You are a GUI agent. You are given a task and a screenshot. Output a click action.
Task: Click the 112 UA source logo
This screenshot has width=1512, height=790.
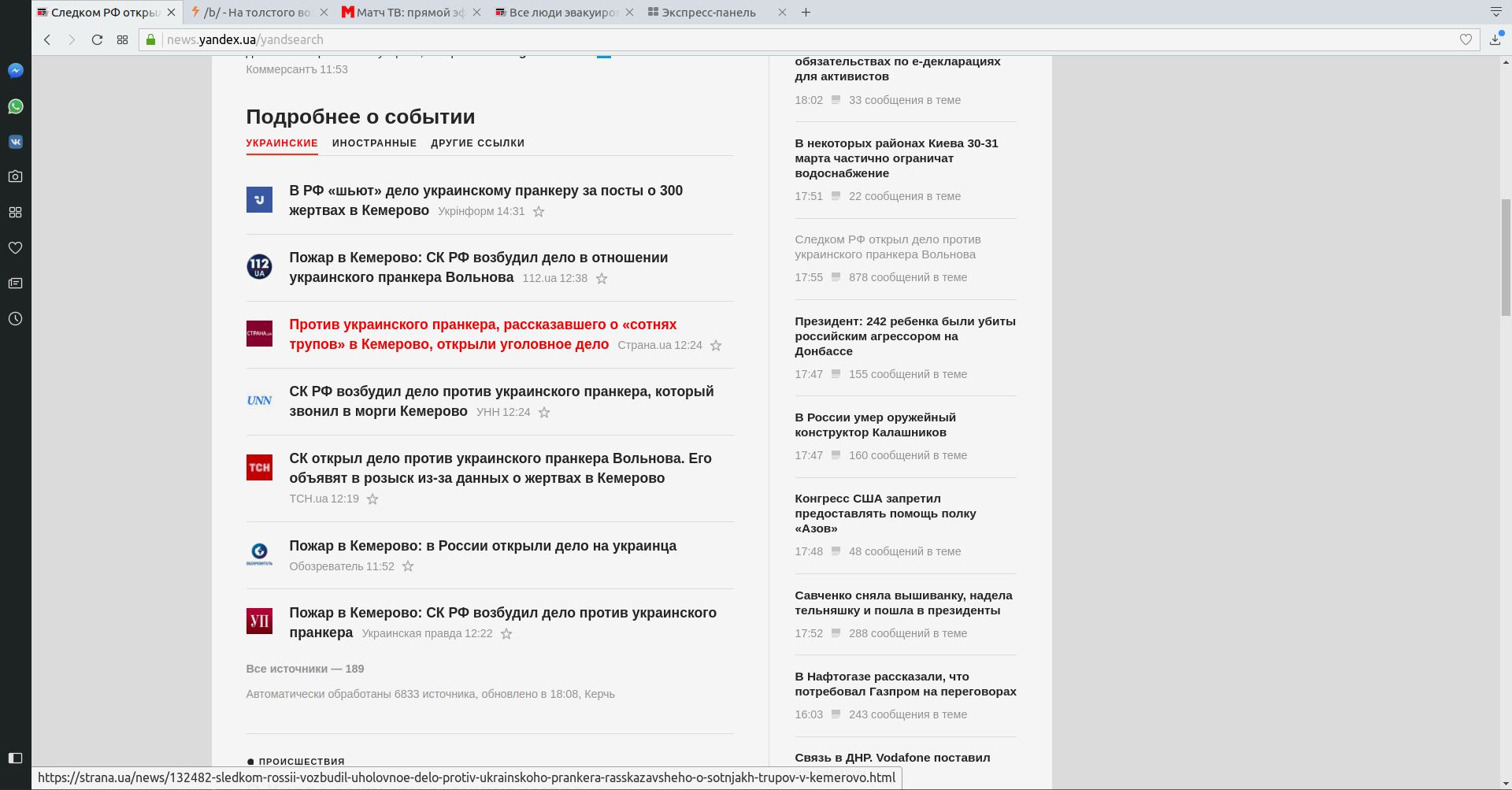point(259,266)
